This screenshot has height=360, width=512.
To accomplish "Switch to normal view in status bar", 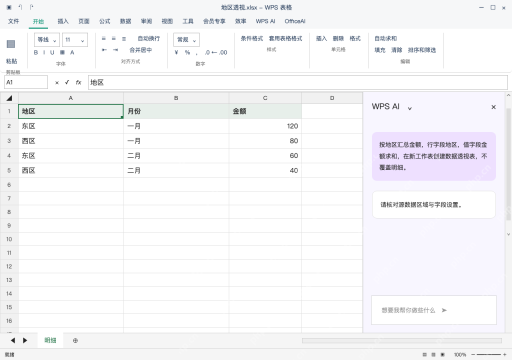I will pos(424,355).
